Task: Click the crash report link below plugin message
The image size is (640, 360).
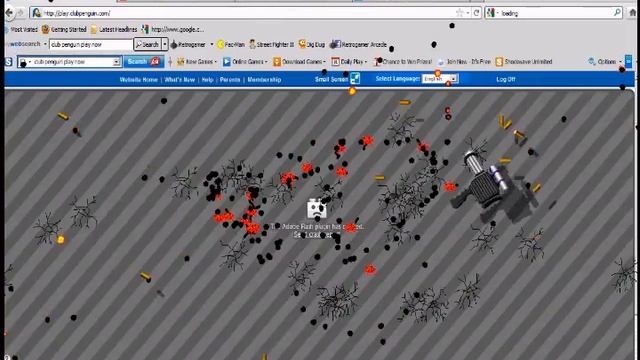Action: point(316,235)
